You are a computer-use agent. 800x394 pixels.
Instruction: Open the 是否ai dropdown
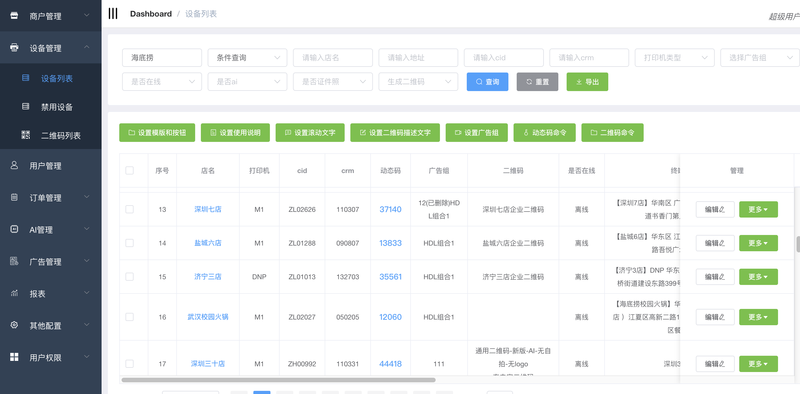pyautogui.click(x=247, y=82)
